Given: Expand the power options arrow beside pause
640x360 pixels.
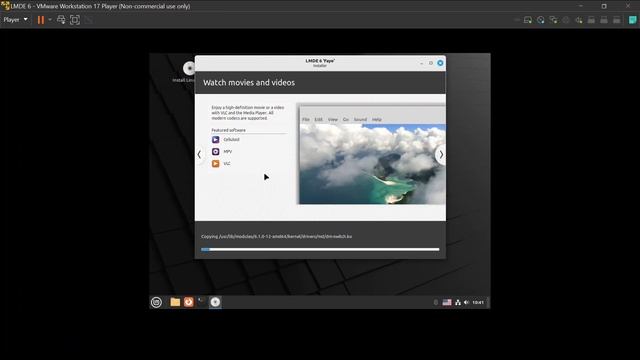Looking at the screenshot, I should pyautogui.click(x=50, y=20).
